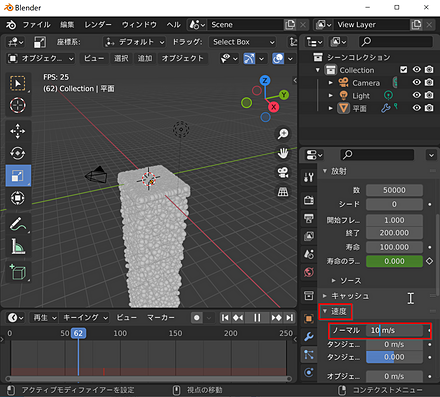Switch perspective/orthographic grid icon
This screenshot has height=397, width=440.
tap(283, 192)
